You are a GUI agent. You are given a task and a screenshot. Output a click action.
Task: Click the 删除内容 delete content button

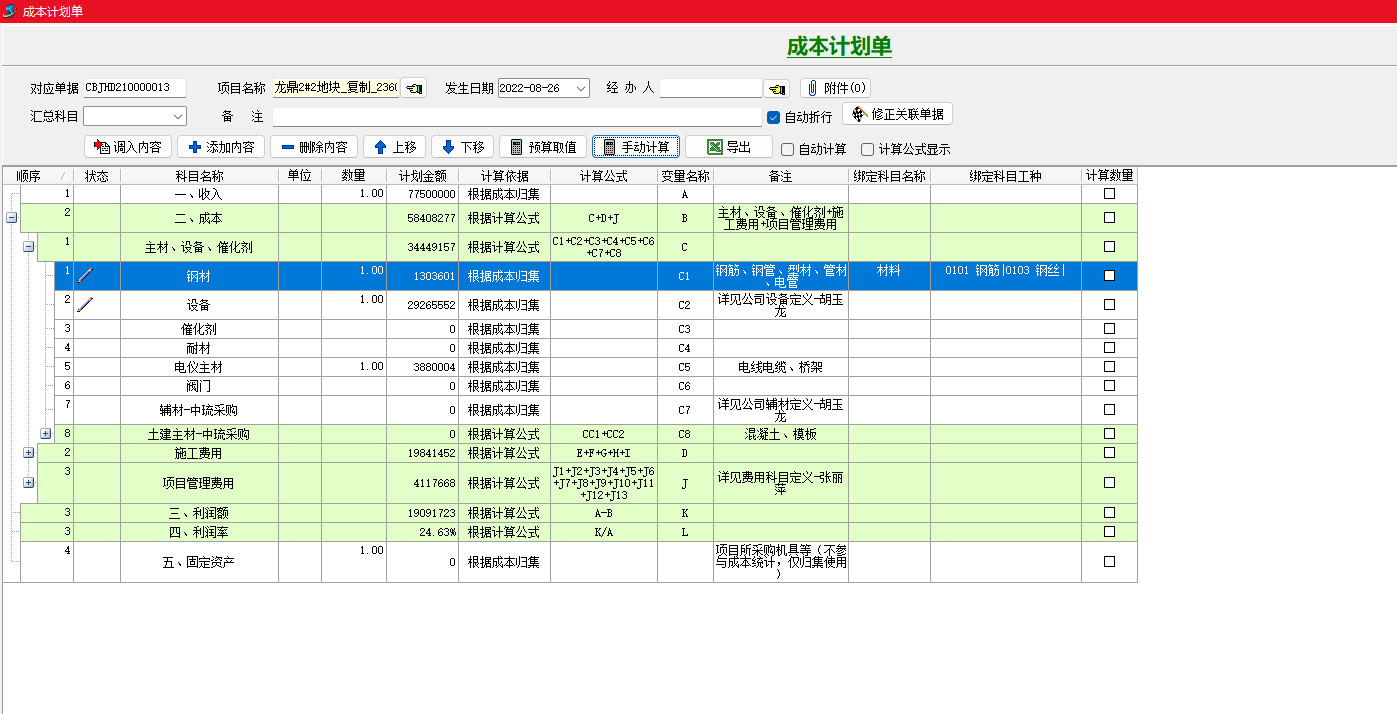point(313,147)
